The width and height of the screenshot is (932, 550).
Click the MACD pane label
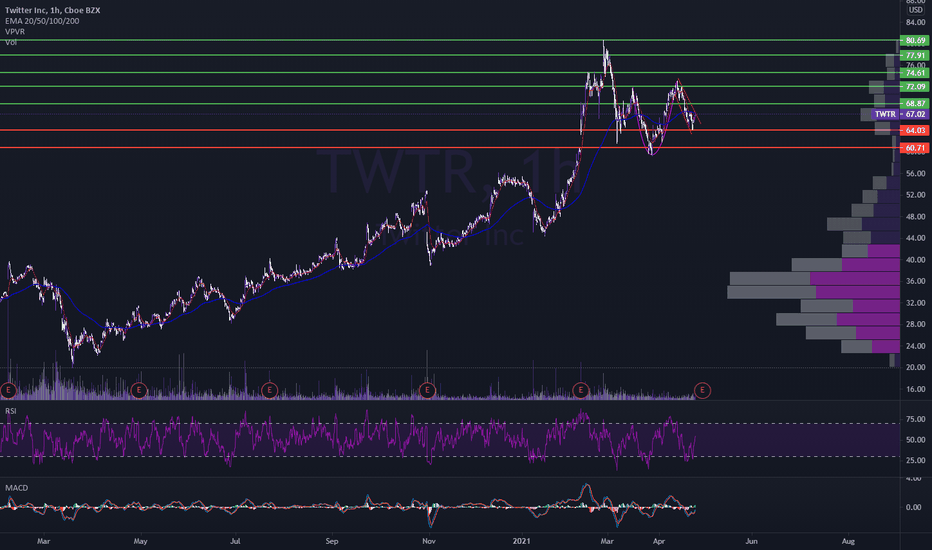click(17, 488)
